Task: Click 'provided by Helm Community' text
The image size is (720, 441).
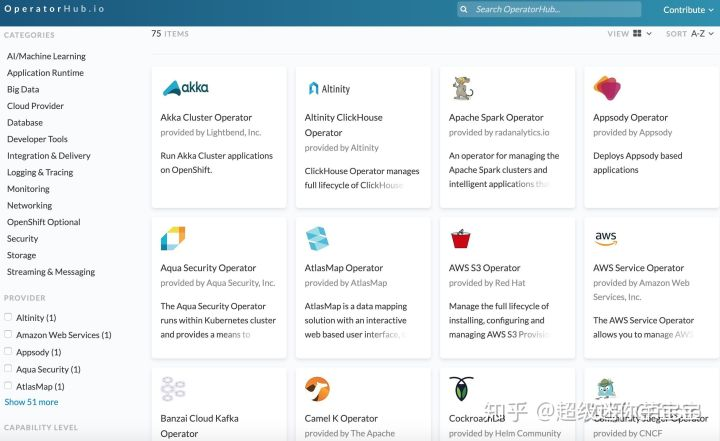Action: click(x=505, y=433)
